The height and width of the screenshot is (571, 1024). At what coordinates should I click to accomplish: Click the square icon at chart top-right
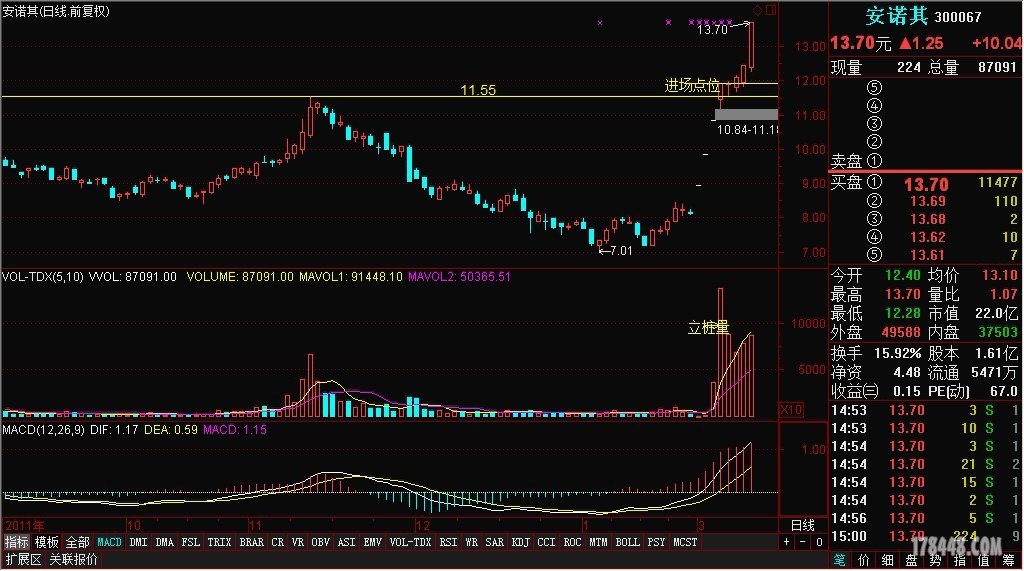770,10
